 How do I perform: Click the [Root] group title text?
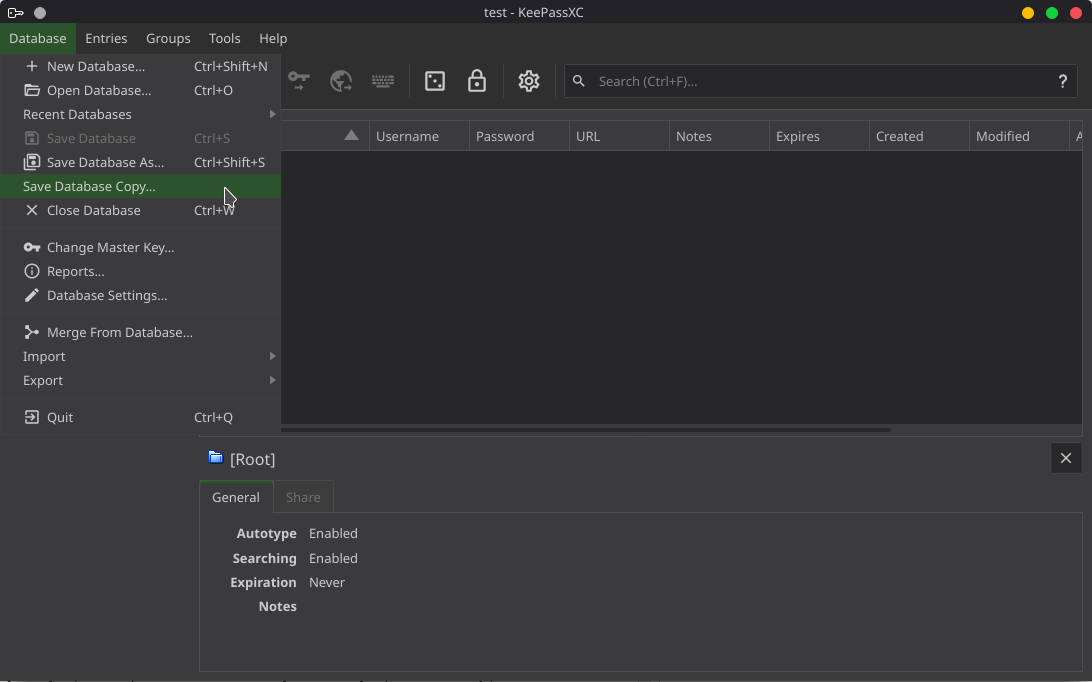[252, 459]
